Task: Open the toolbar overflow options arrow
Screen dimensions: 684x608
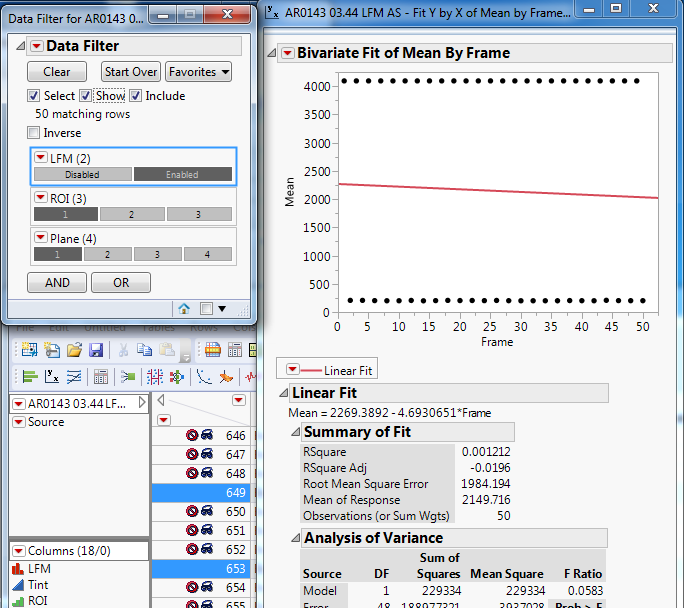Action: pyautogui.click(x=185, y=351)
